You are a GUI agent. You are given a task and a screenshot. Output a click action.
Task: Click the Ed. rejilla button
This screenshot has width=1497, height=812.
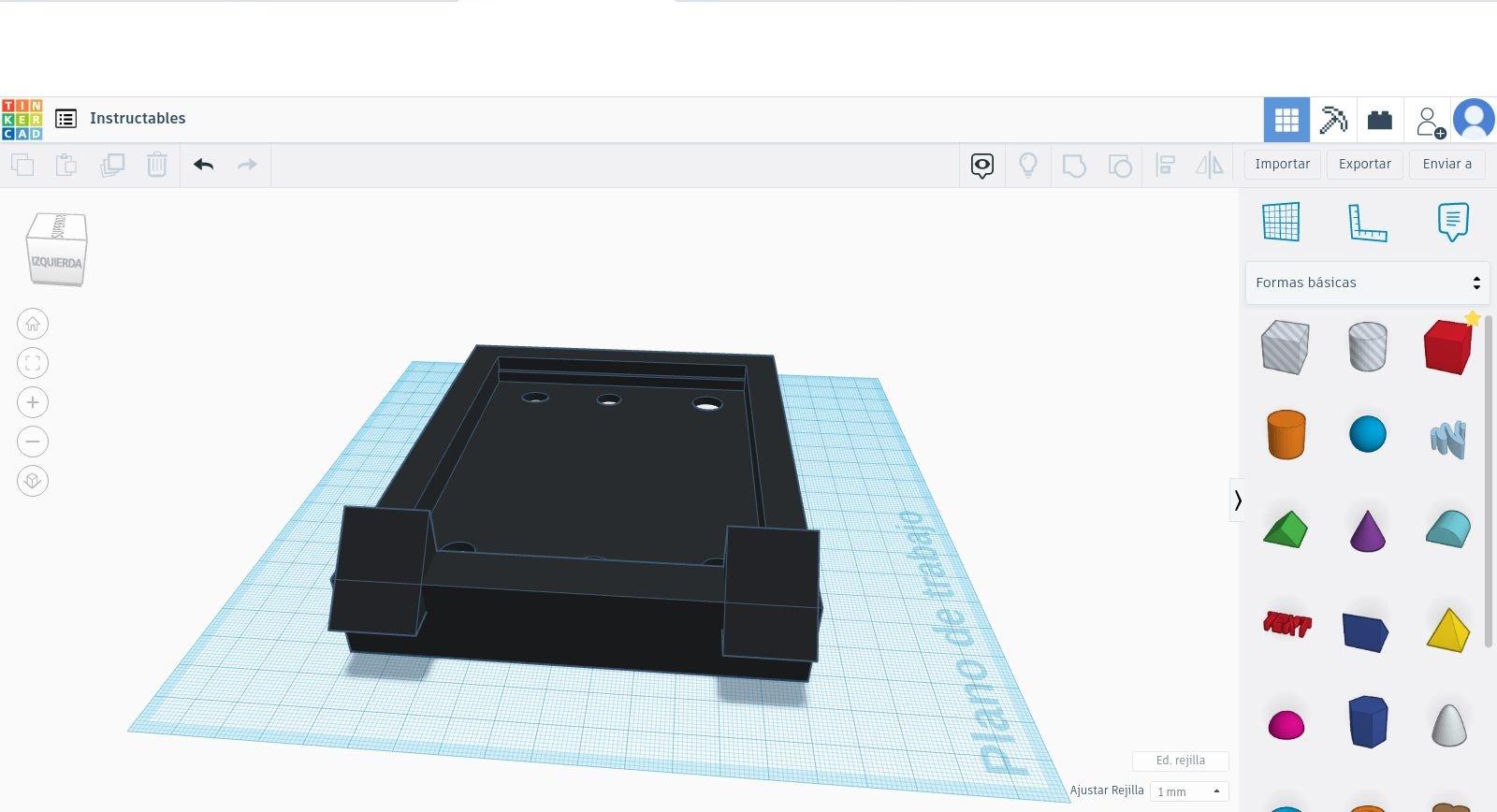click(1180, 761)
